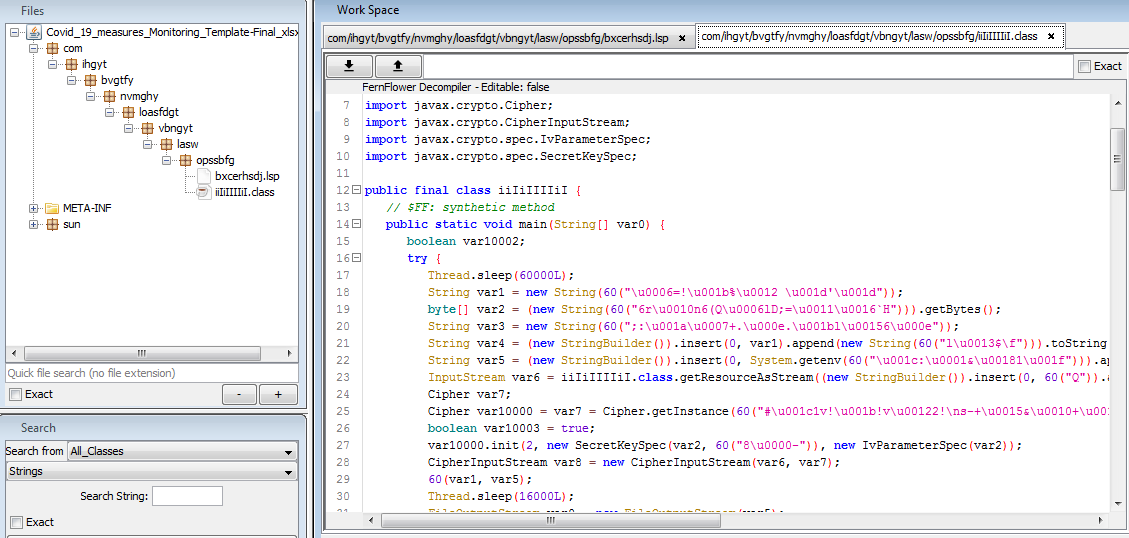Switch to the bxcerhsdj.lsp tab
The width and height of the screenshot is (1129, 538).
click(x=508, y=37)
